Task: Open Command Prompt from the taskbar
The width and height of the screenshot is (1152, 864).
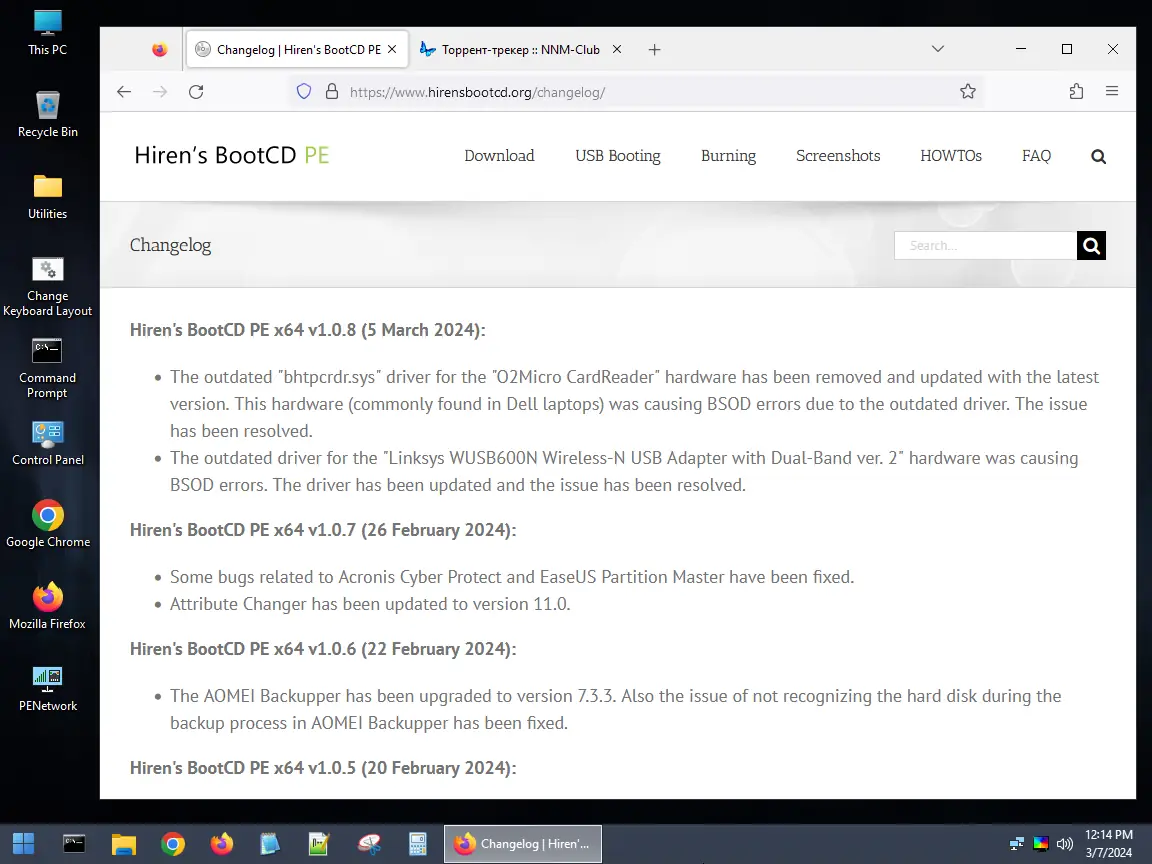Action: pyautogui.click(x=74, y=843)
